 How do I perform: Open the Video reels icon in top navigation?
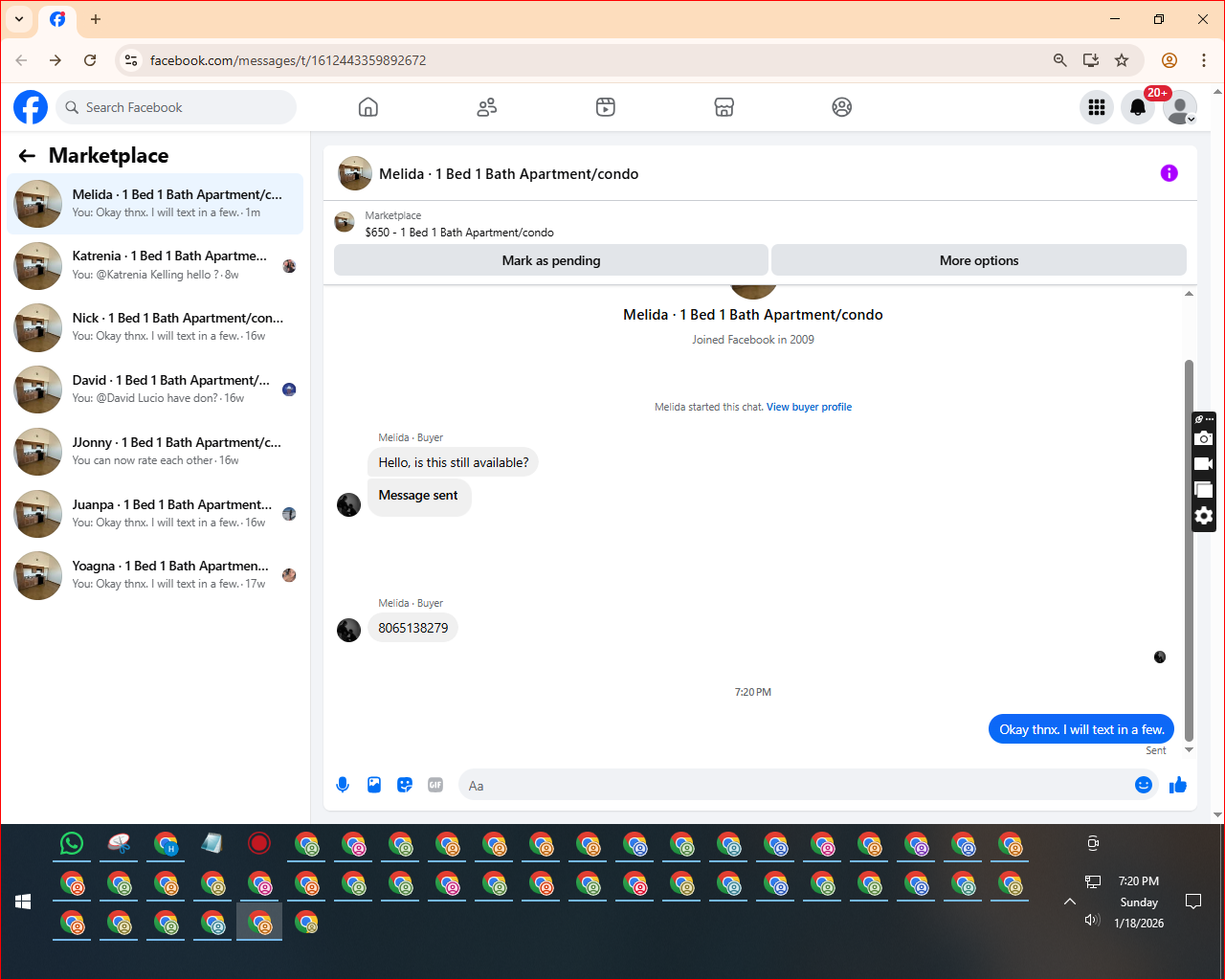(x=606, y=107)
